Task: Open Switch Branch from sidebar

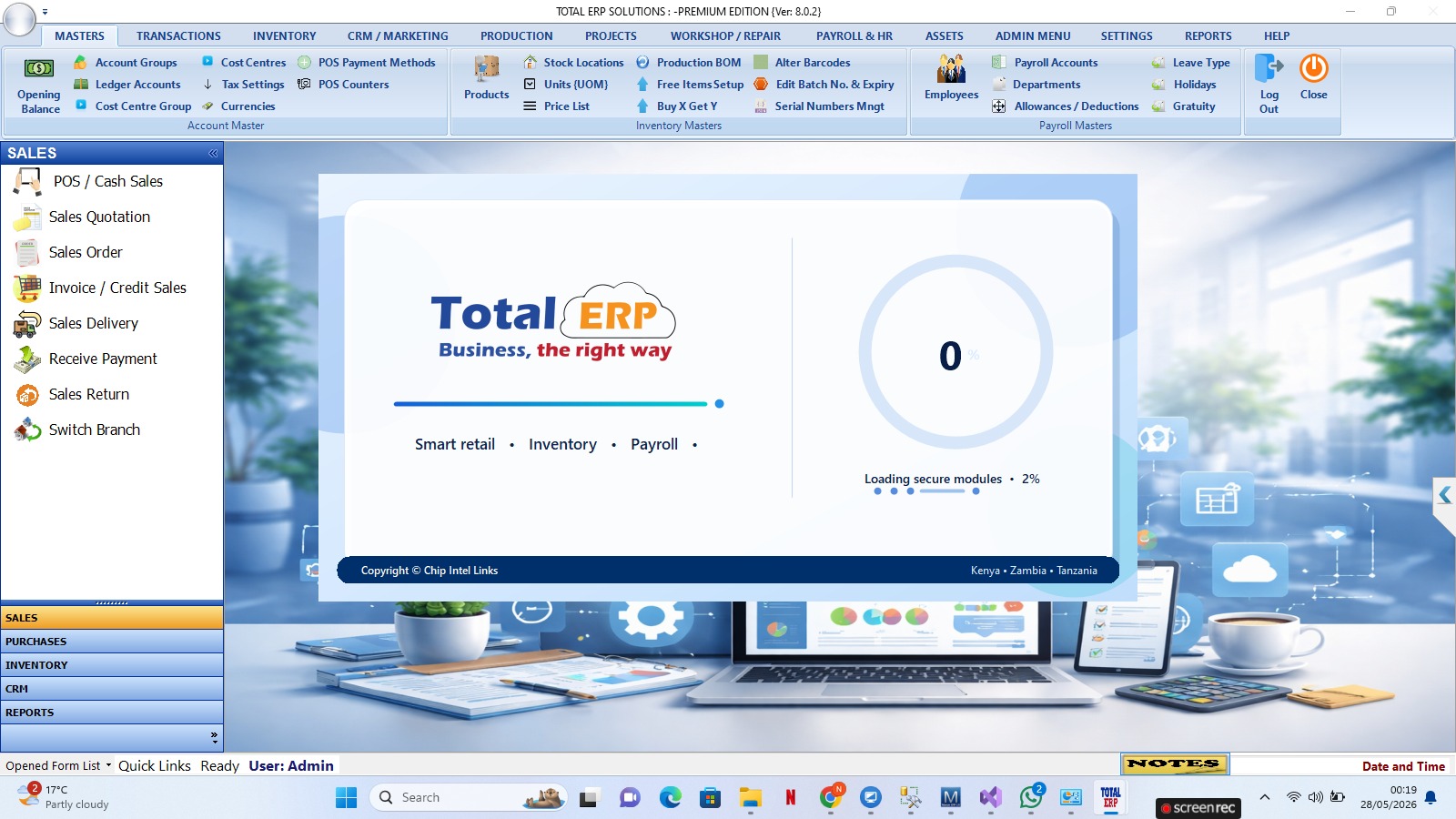Action: [x=77, y=430]
